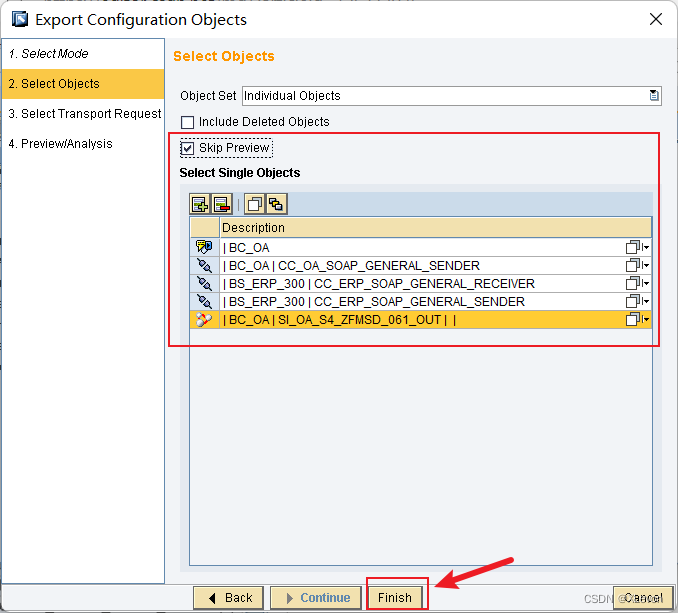Select step 4 Preview/Analysis
Screen dimensions: 678x613
coord(83,144)
